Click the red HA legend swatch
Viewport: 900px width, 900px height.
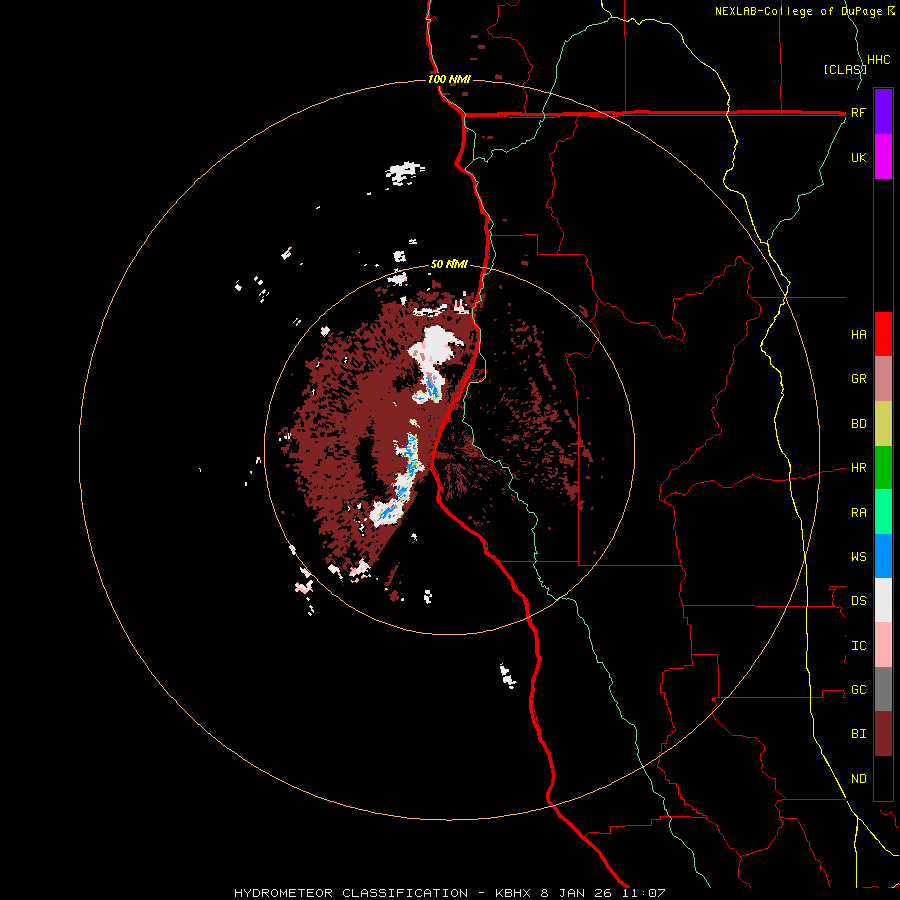click(883, 334)
